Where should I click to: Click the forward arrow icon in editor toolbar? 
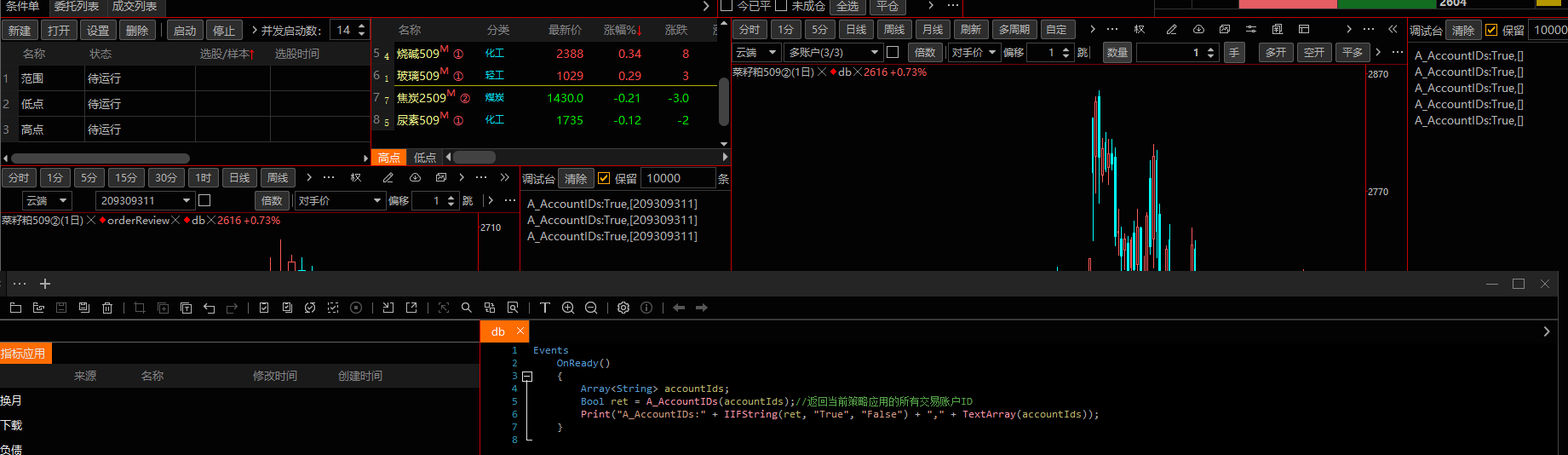pos(702,308)
